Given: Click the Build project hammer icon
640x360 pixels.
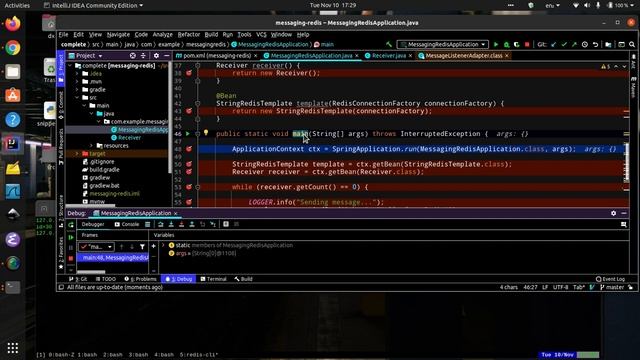Looking at the screenshot, I should point(389,44).
